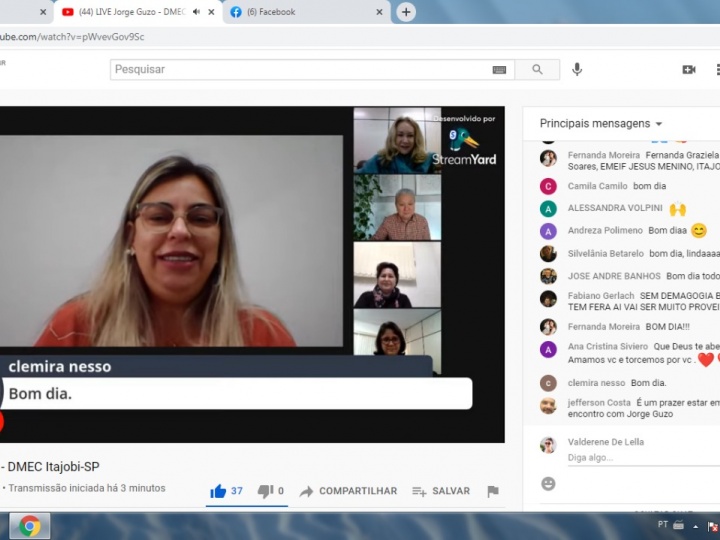Select the LIVE Jorge Guzo tab
The width and height of the screenshot is (720, 540).
130,12
